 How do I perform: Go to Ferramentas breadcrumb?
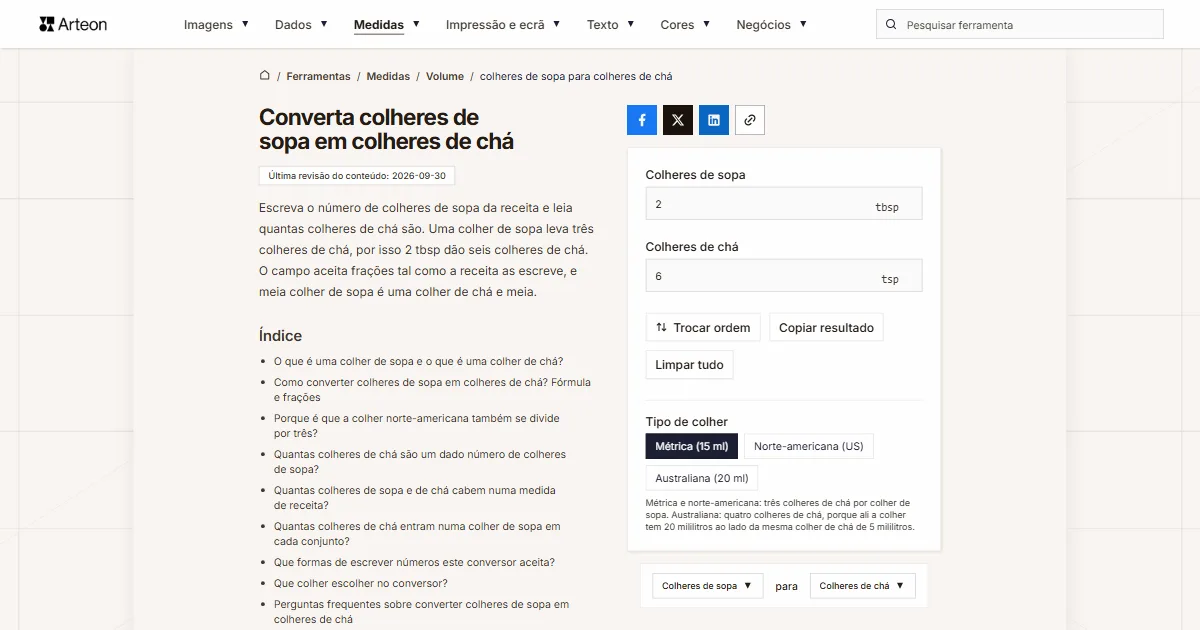[x=318, y=76]
